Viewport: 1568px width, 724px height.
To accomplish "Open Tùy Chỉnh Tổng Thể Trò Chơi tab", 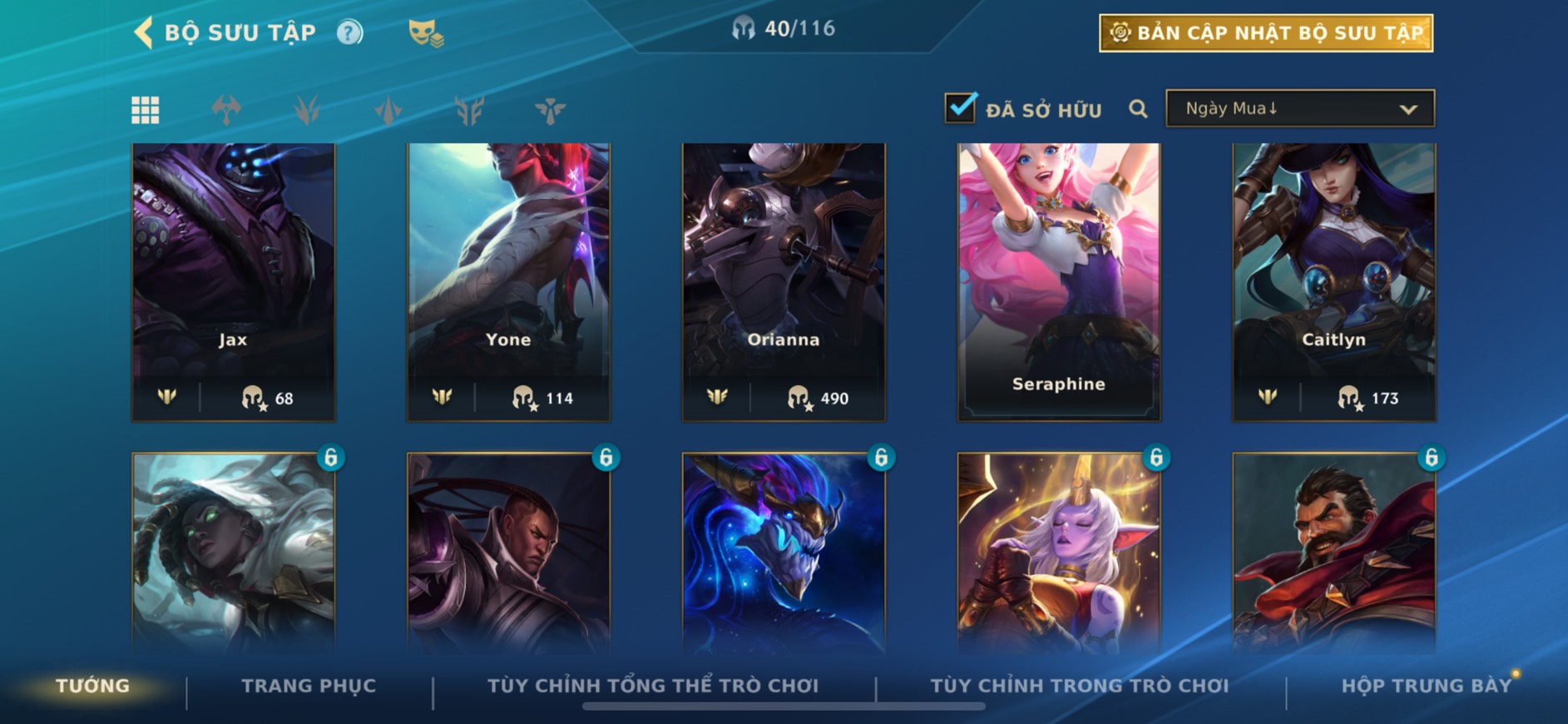I will click(653, 686).
